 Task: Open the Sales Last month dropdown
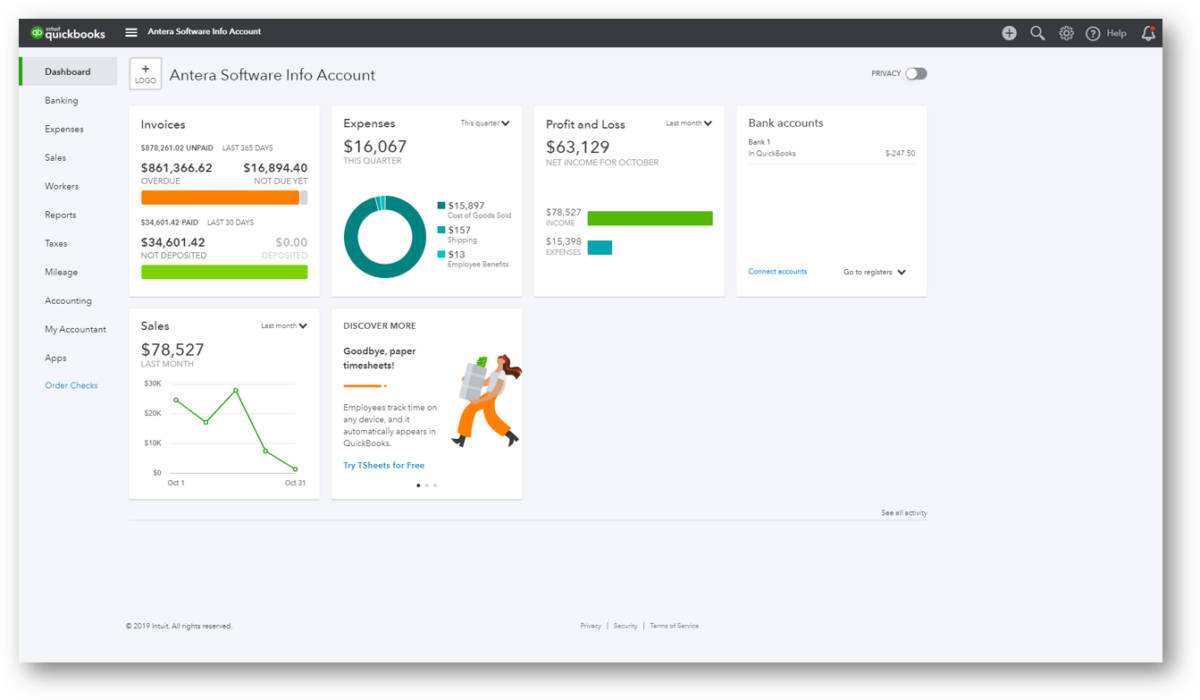pos(283,325)
